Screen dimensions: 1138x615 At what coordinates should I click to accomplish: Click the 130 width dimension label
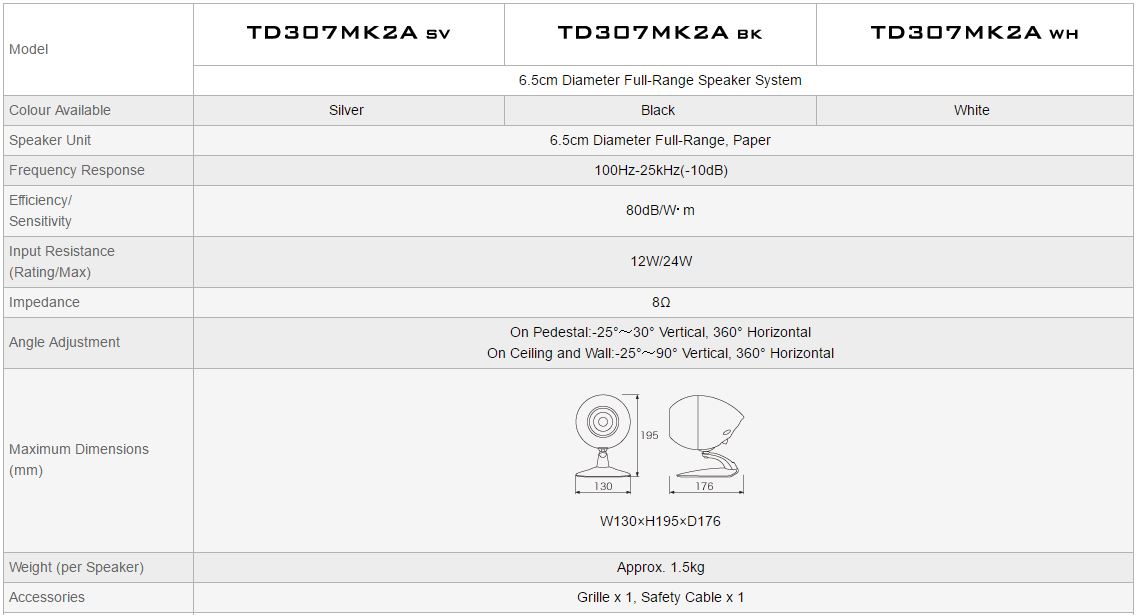pos(603,487)
